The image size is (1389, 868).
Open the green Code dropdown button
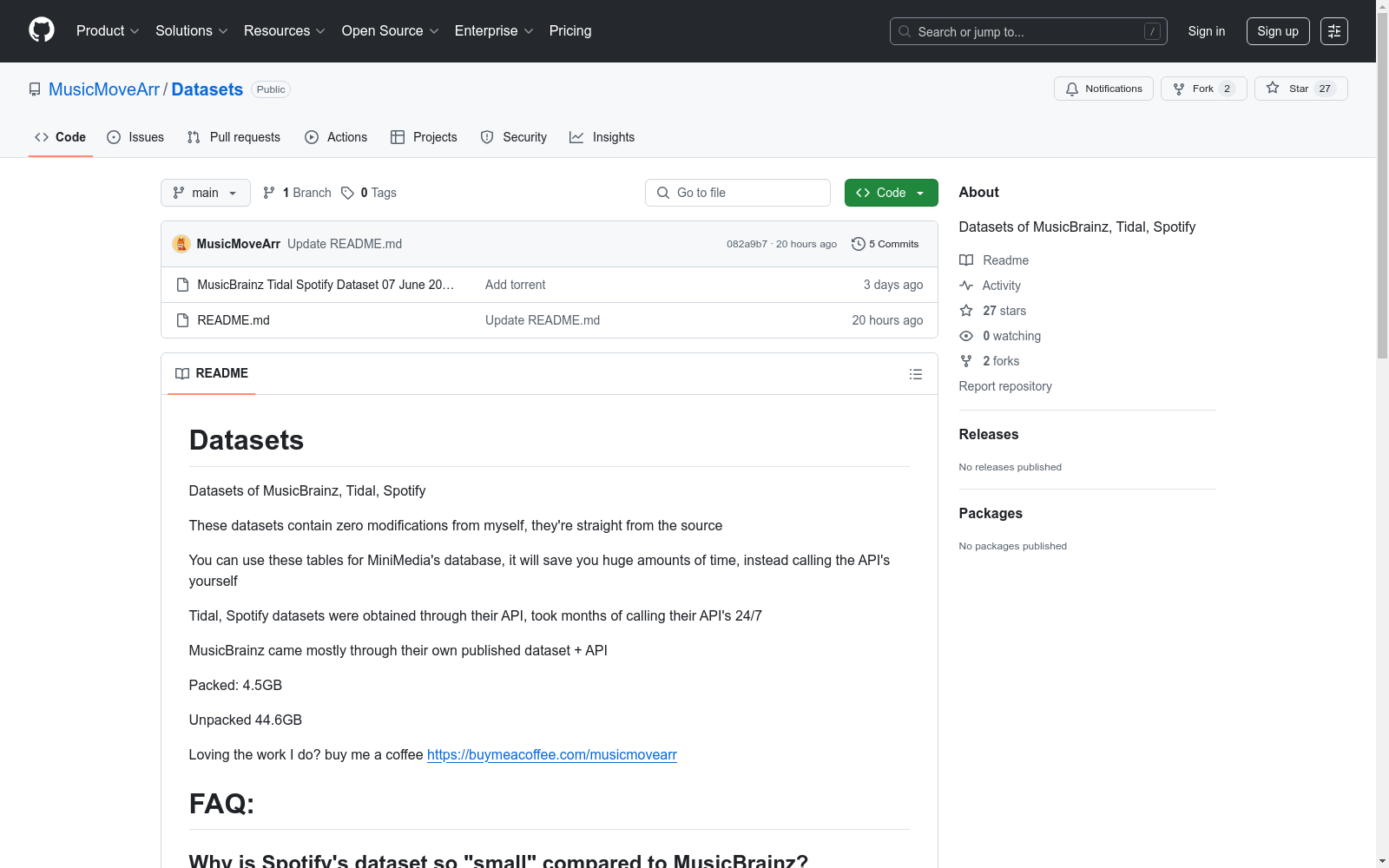pyautogui.click(x=891, y=193)
